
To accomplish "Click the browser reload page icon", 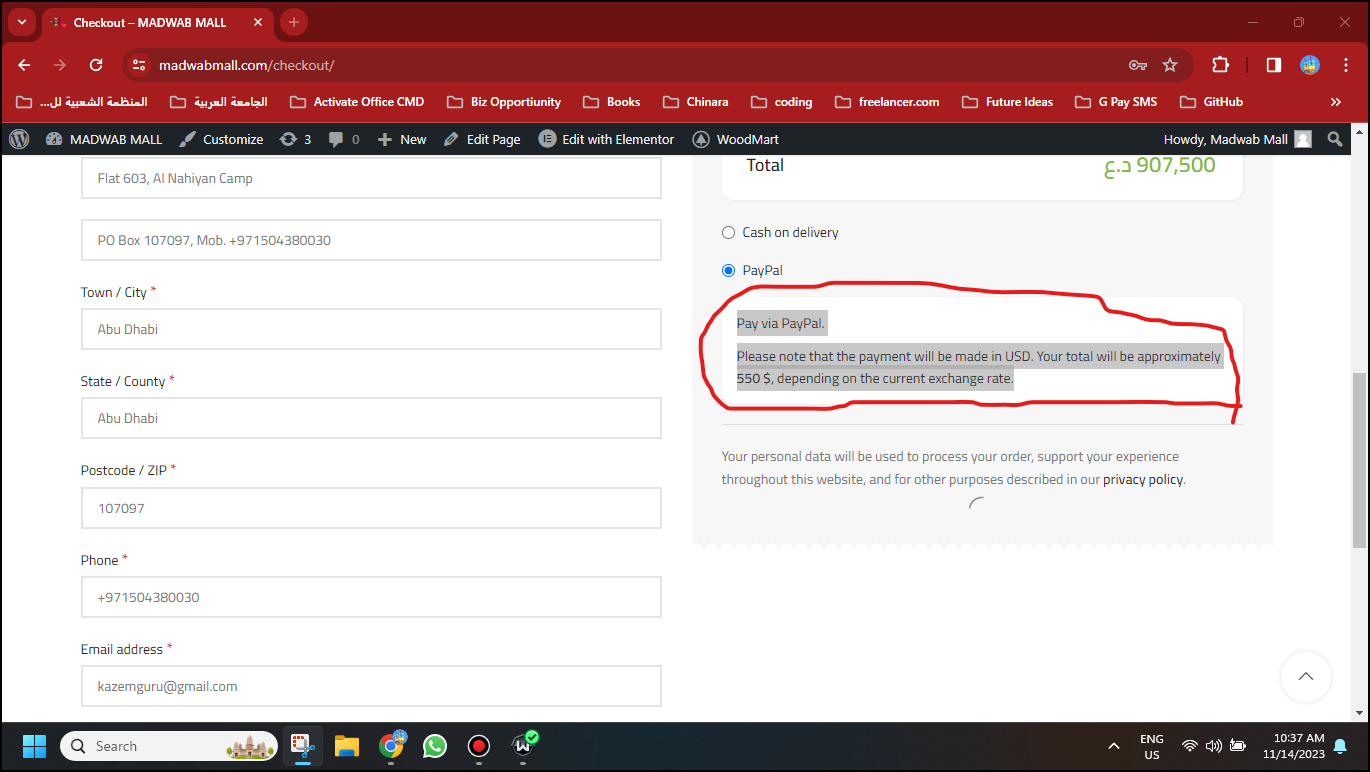I will click(x=96, y=65).
